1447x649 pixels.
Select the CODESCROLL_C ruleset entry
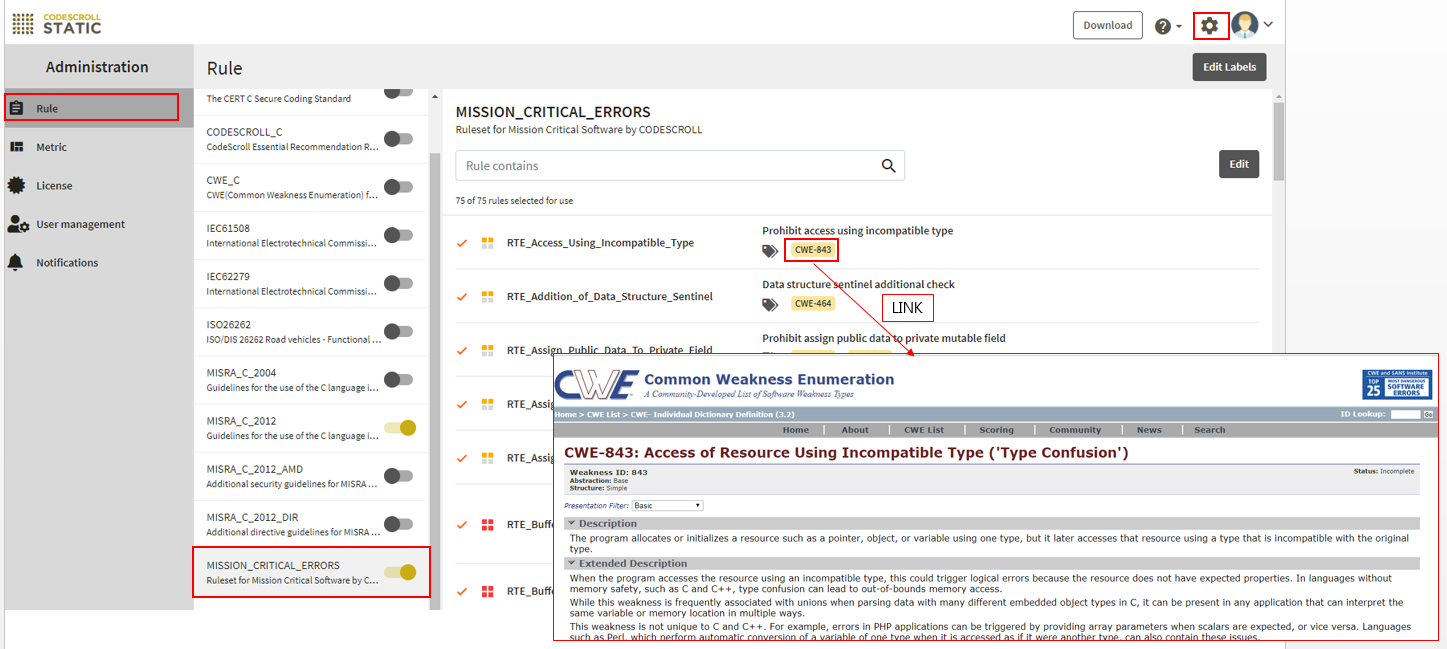(311, 139)
